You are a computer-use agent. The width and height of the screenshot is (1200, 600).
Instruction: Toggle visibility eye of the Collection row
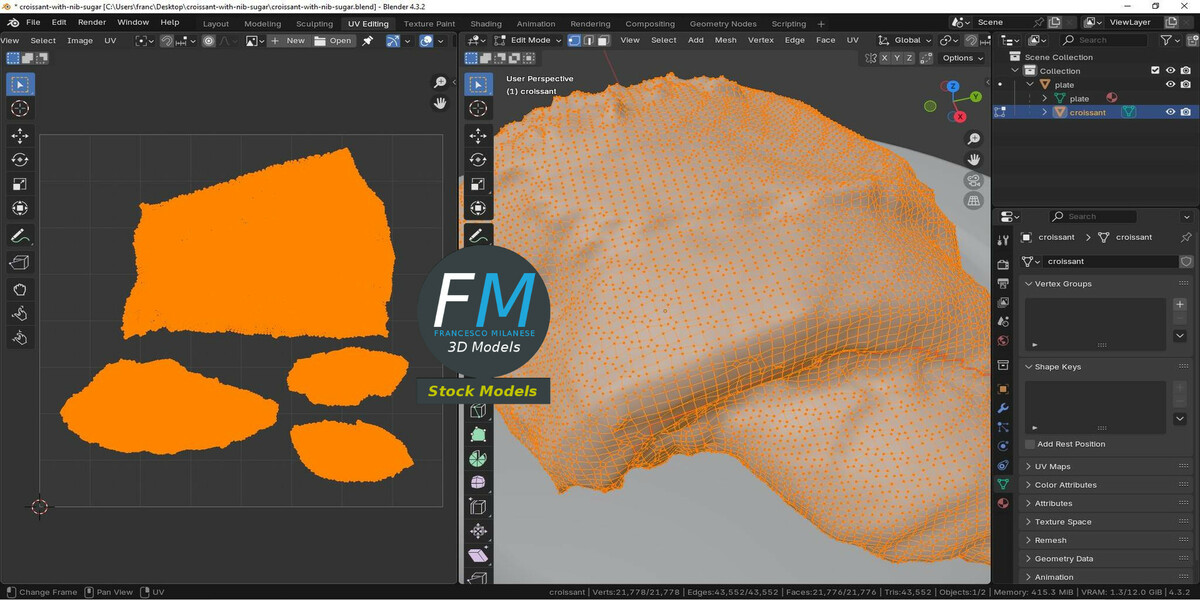click(1170, 71)
